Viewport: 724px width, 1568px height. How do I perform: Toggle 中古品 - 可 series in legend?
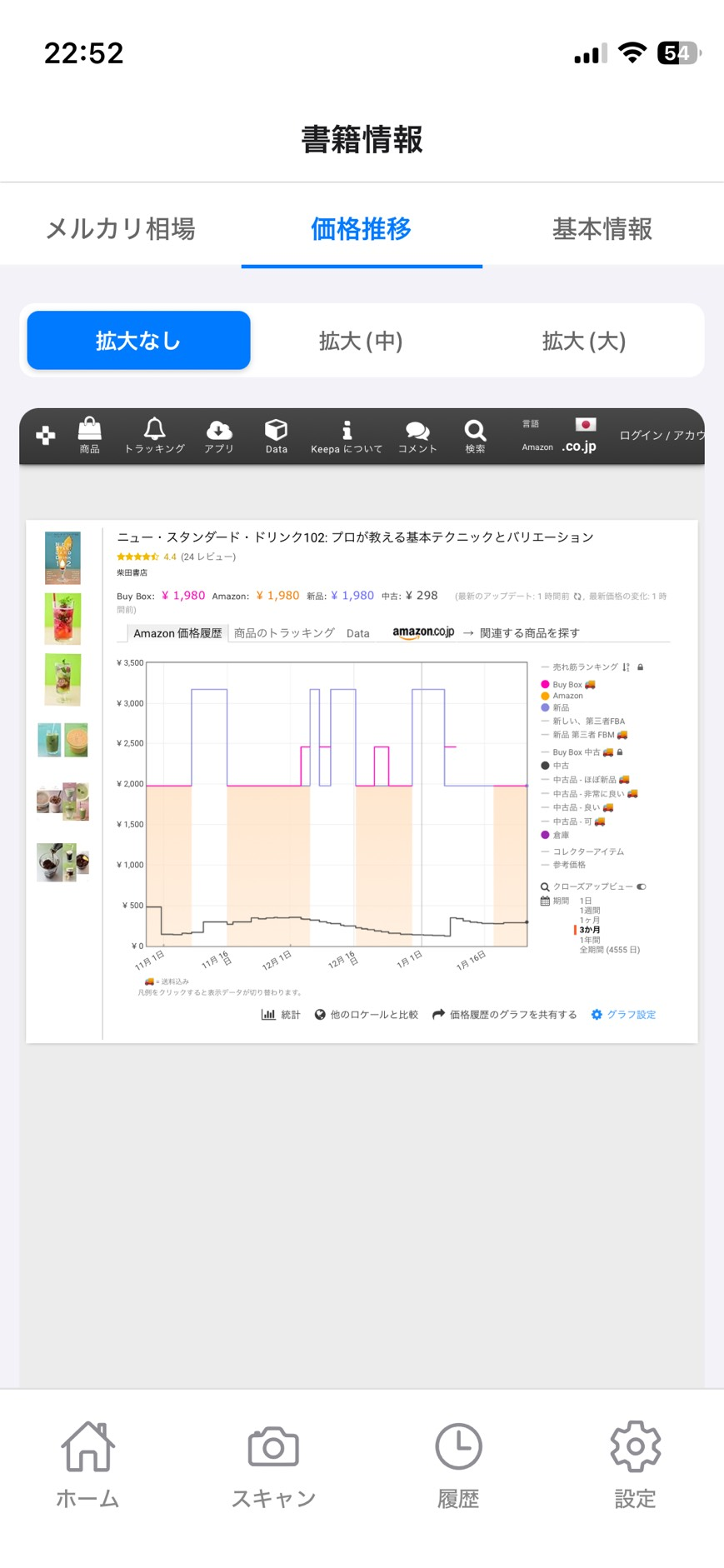[x=573, y=821]
